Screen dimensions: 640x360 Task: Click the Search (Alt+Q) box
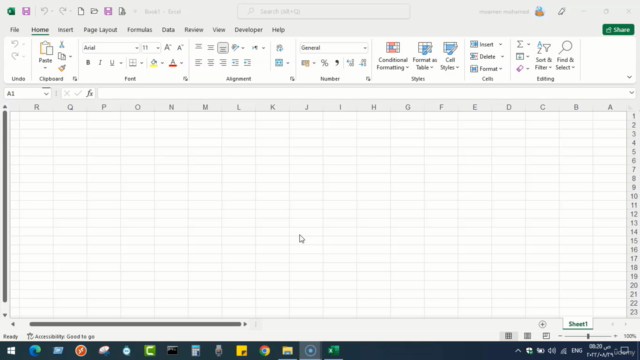(324, 11)
